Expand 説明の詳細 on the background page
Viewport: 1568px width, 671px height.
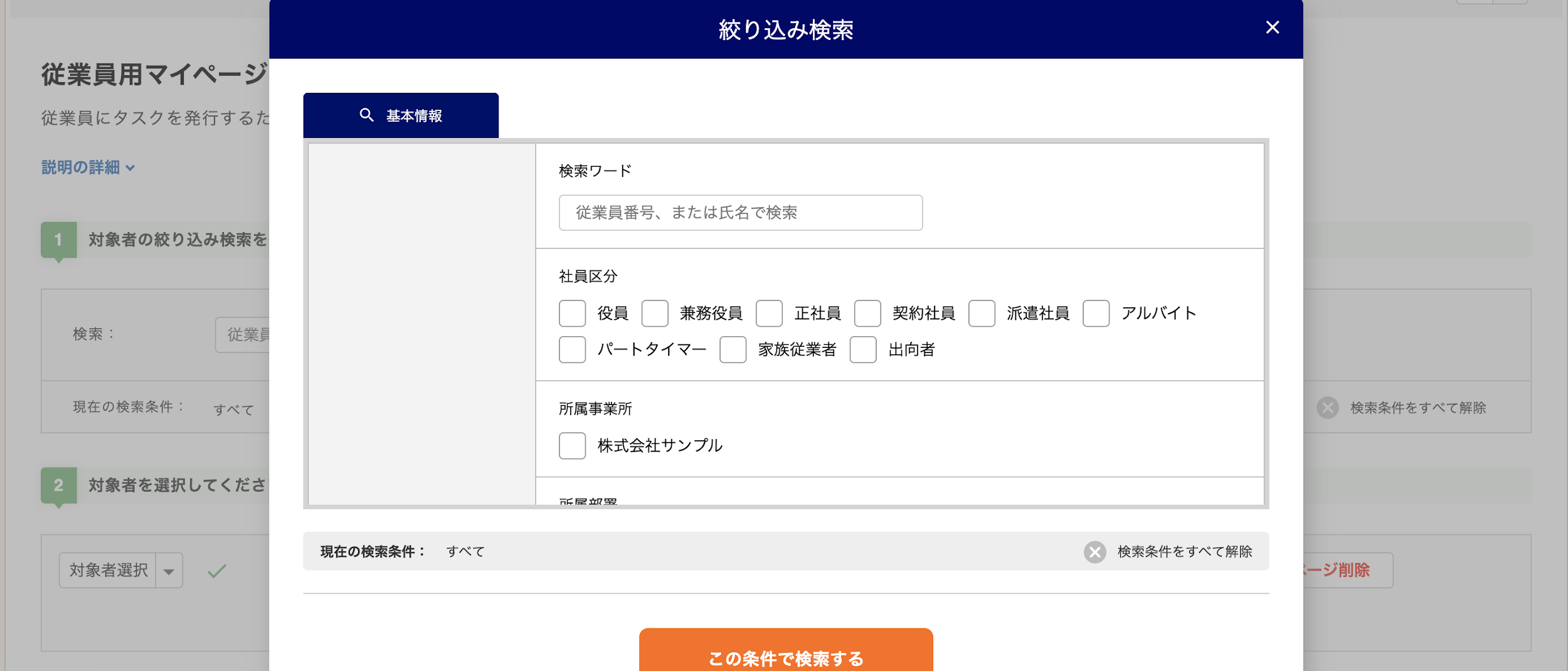click(88, 167)
